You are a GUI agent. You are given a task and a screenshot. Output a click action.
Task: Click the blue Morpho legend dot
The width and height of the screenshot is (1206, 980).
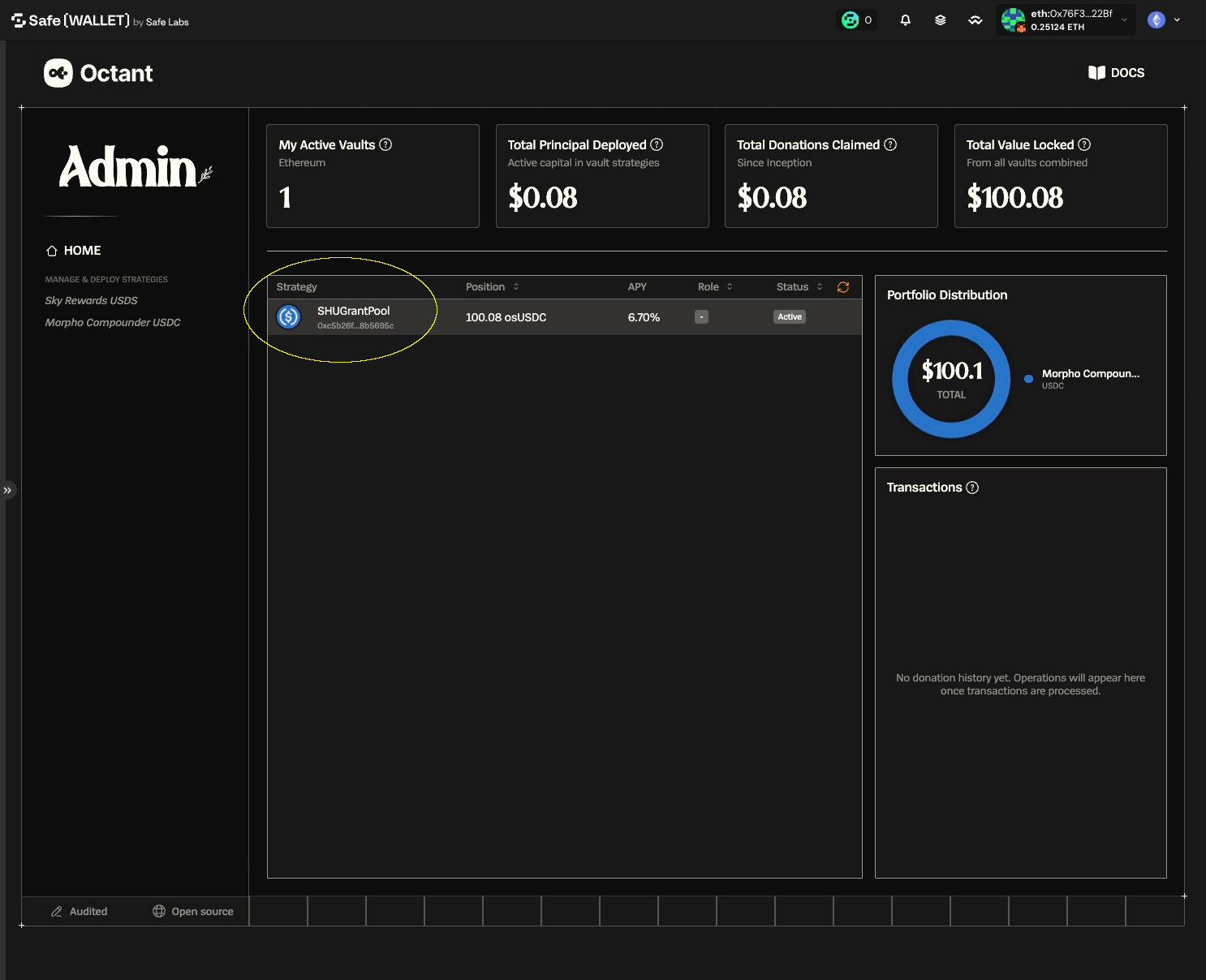[x=1028, y=379]
